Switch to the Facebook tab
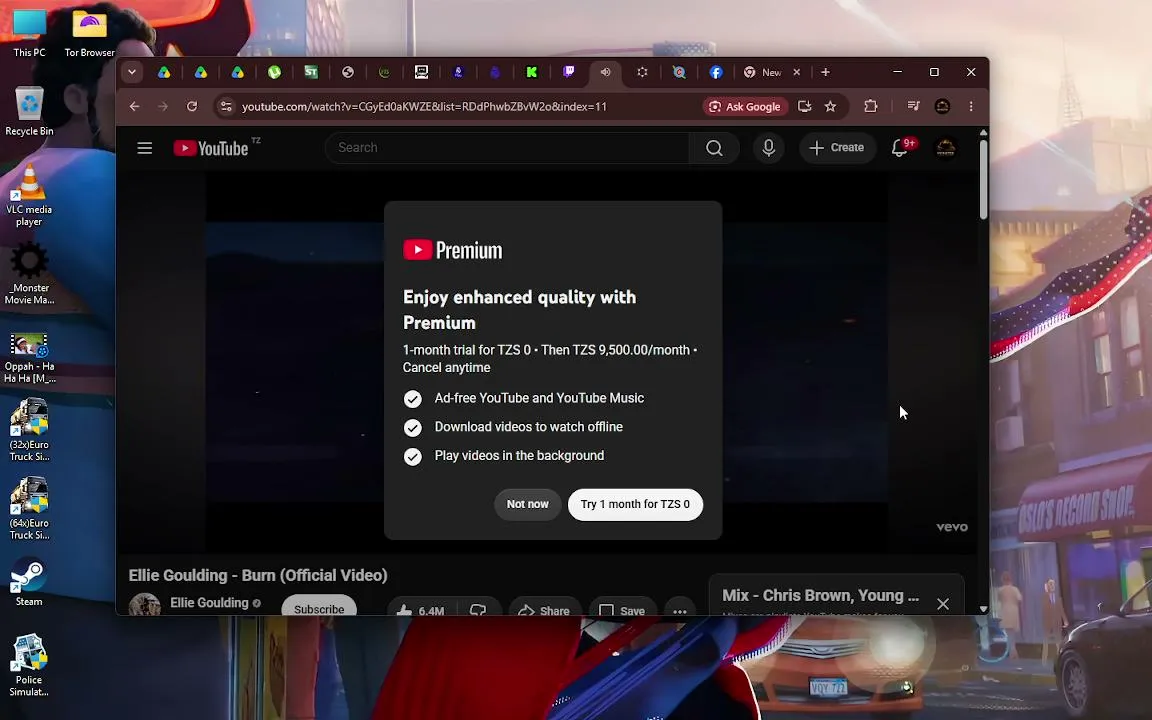1152x720 pixels. (716, 72)
